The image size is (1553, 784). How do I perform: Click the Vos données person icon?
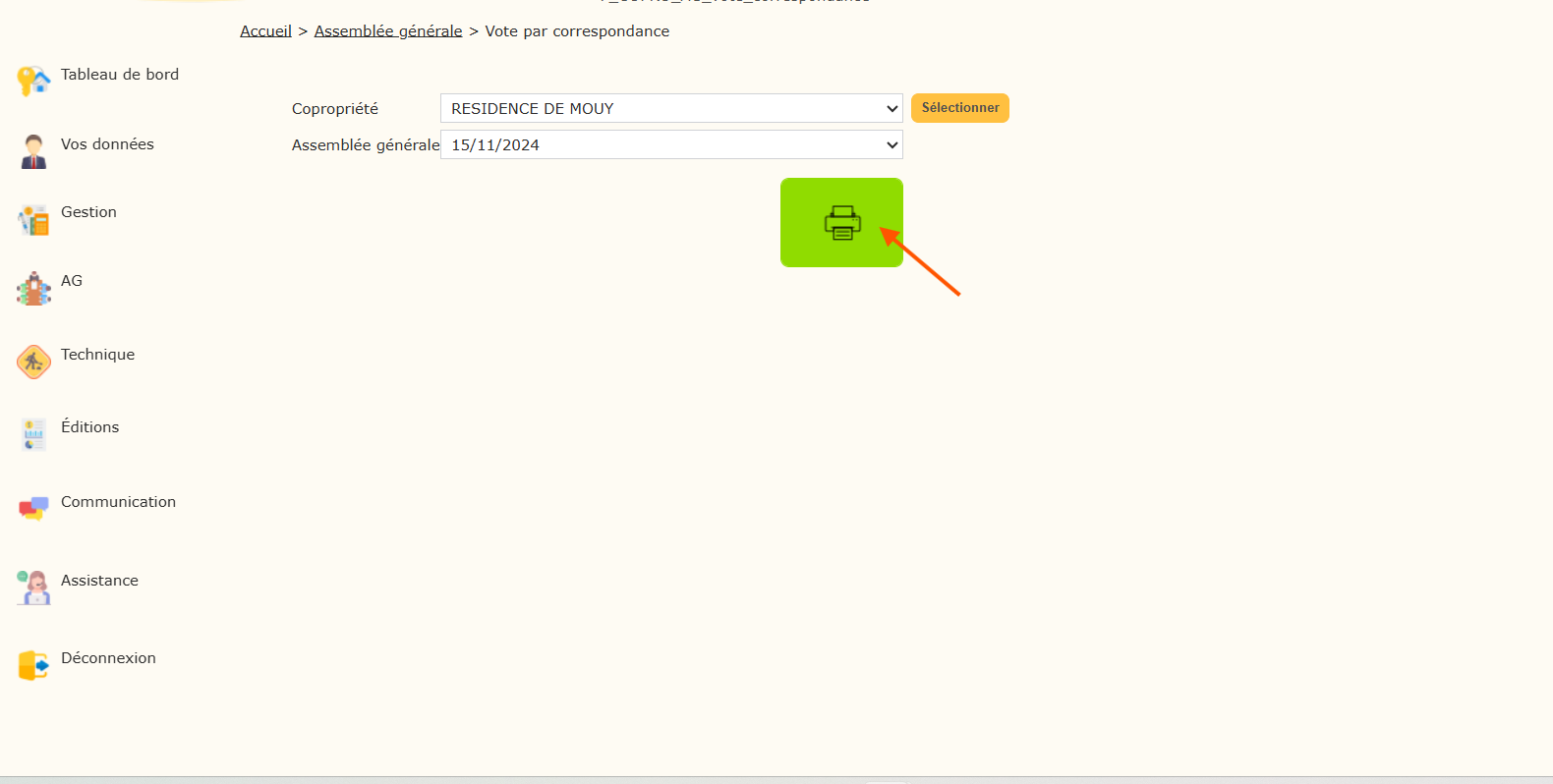(x=33, y=151)
